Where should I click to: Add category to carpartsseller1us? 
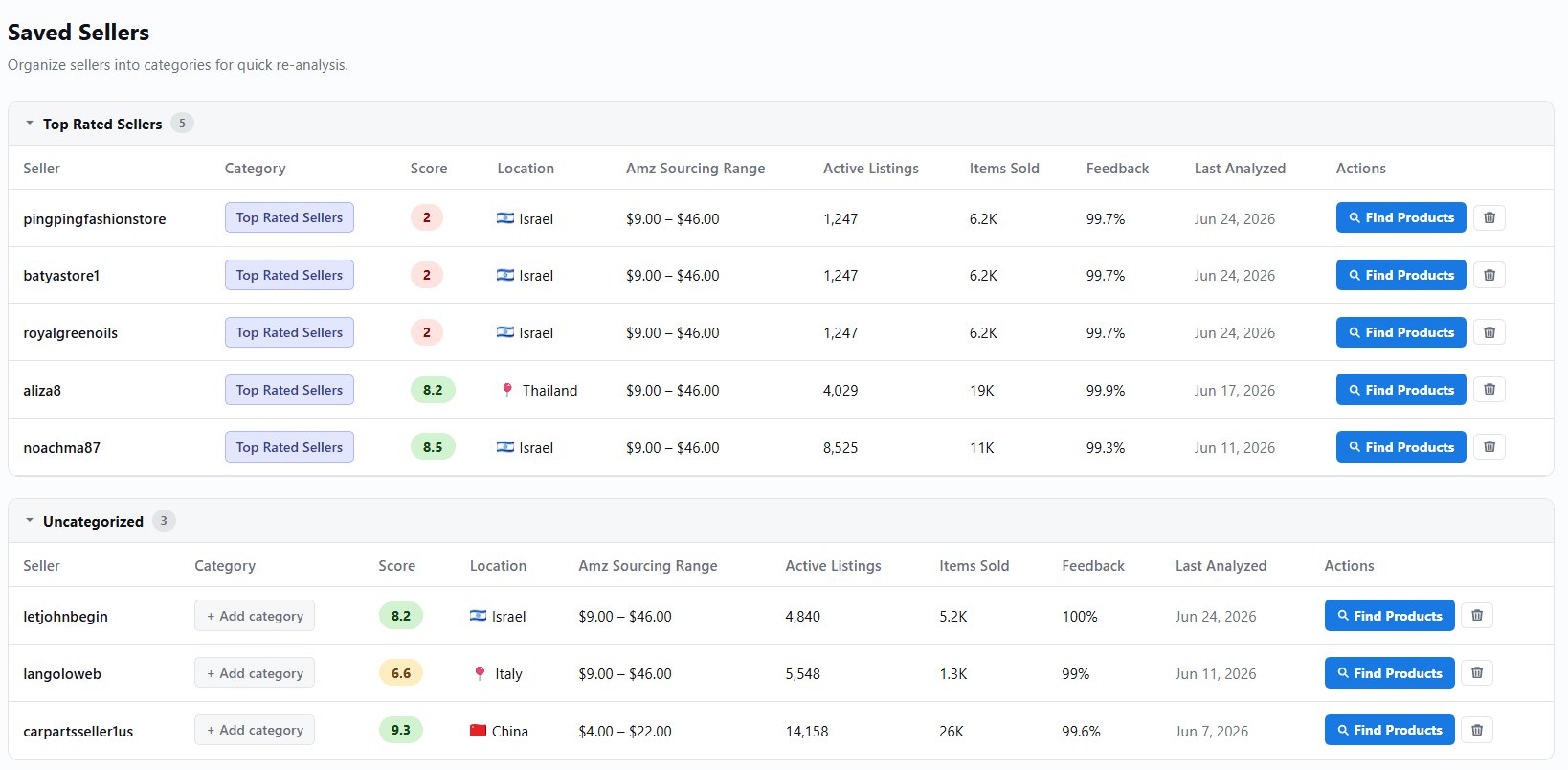(255, 730)
